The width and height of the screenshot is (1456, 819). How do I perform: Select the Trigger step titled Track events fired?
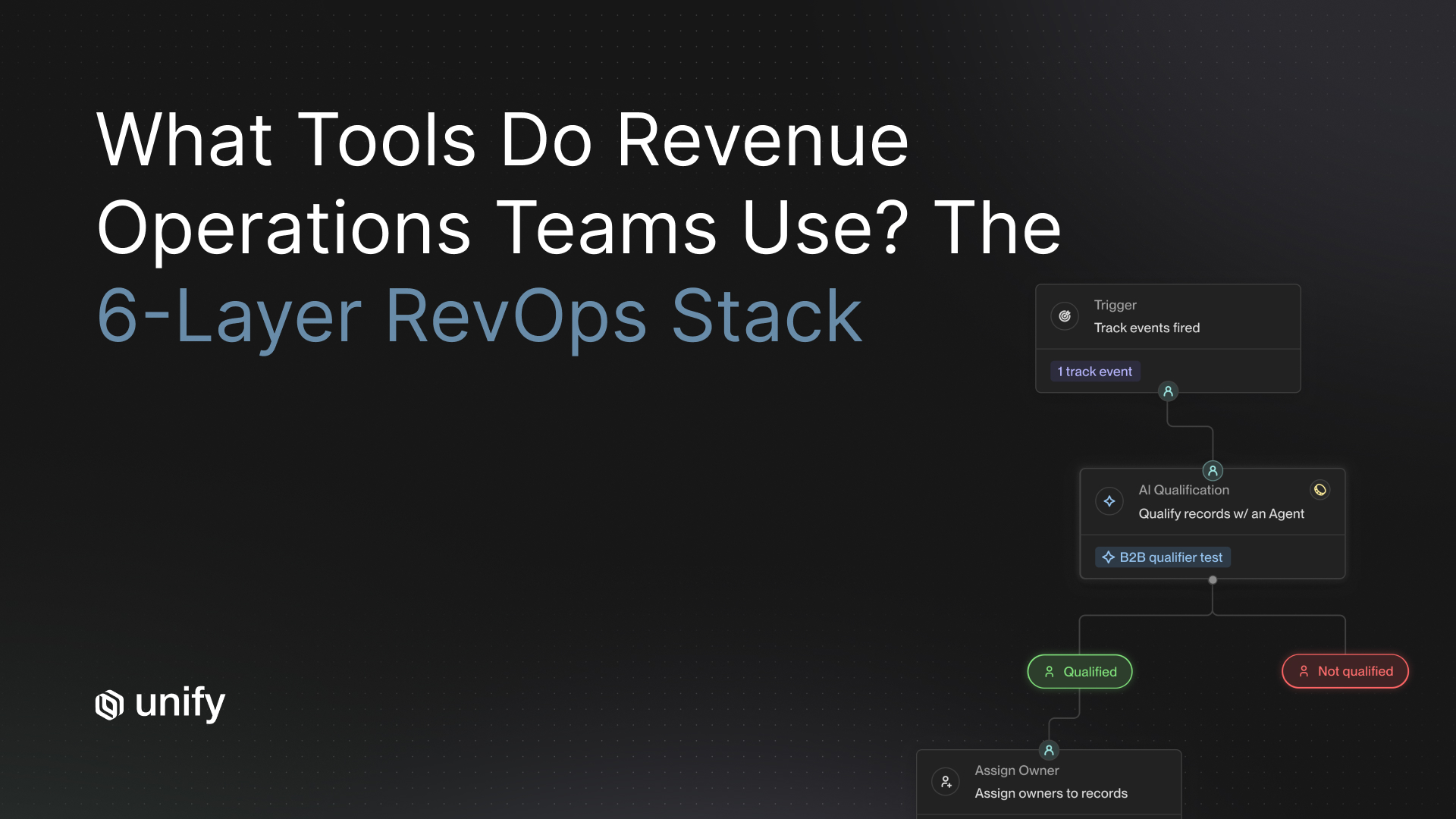(x=1147, y=328)
